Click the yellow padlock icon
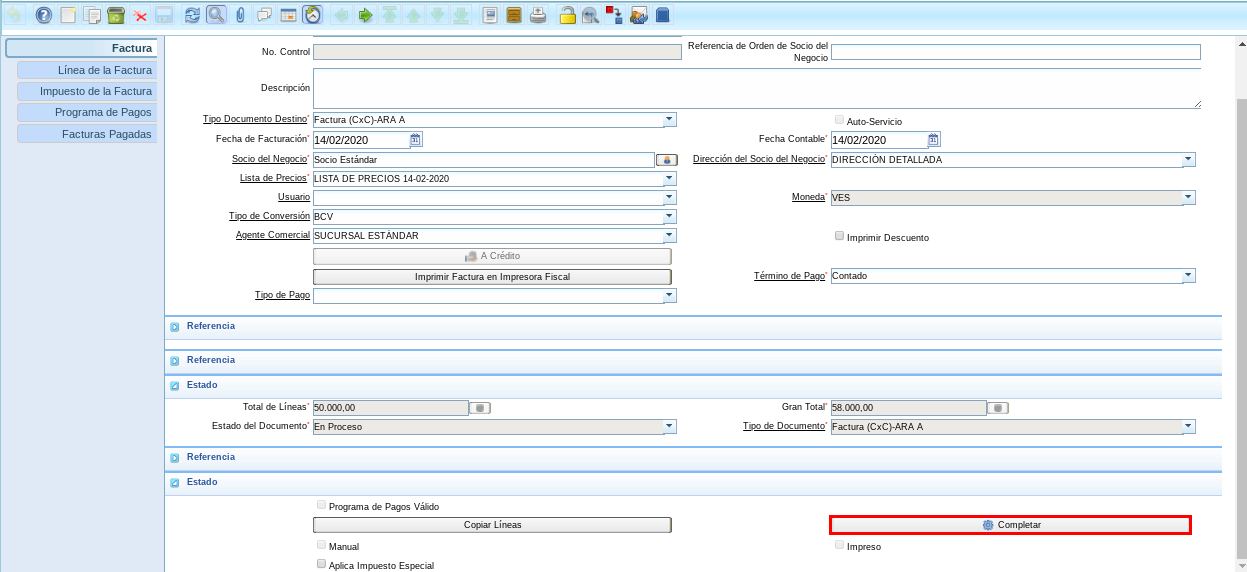 pyautogui.click(x=567, y=15)
